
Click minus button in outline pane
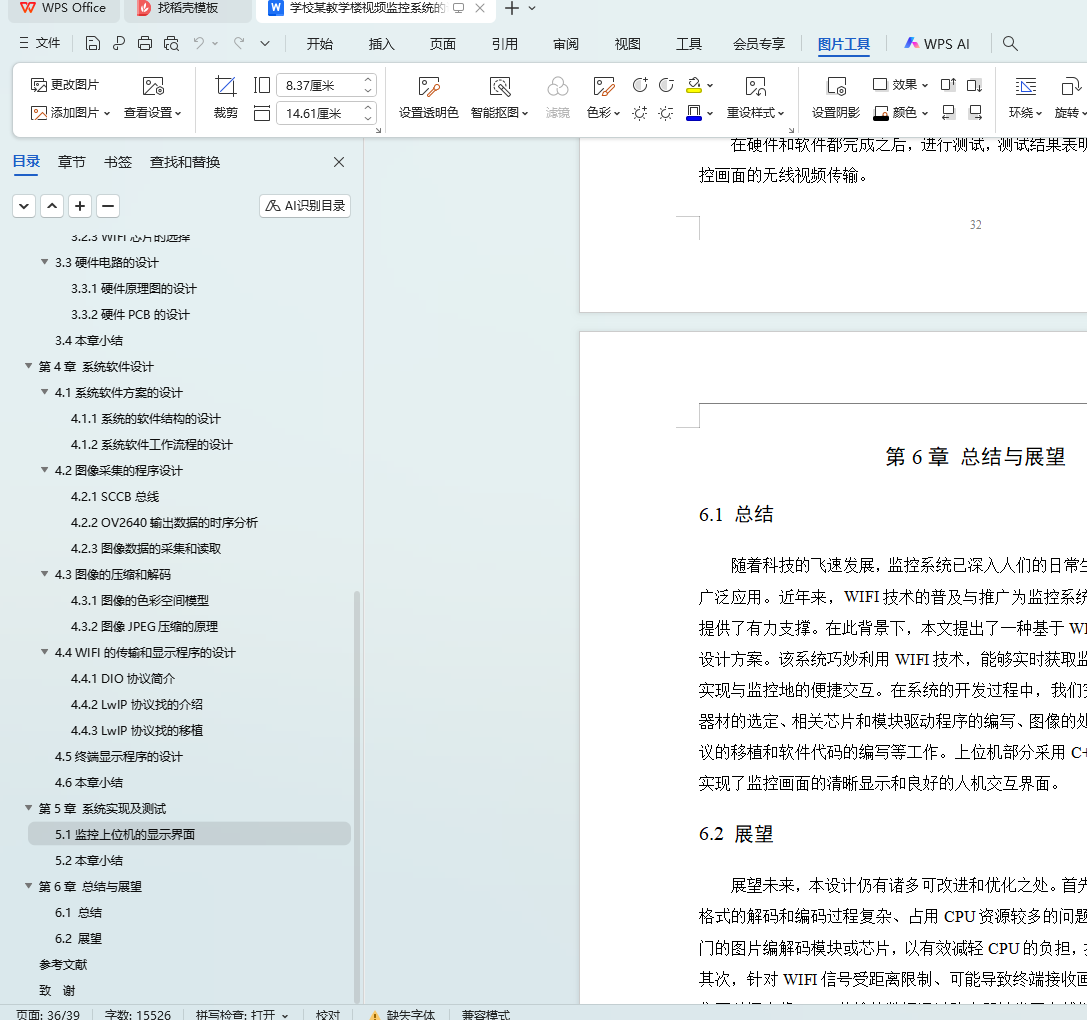(x=107, y=206)
